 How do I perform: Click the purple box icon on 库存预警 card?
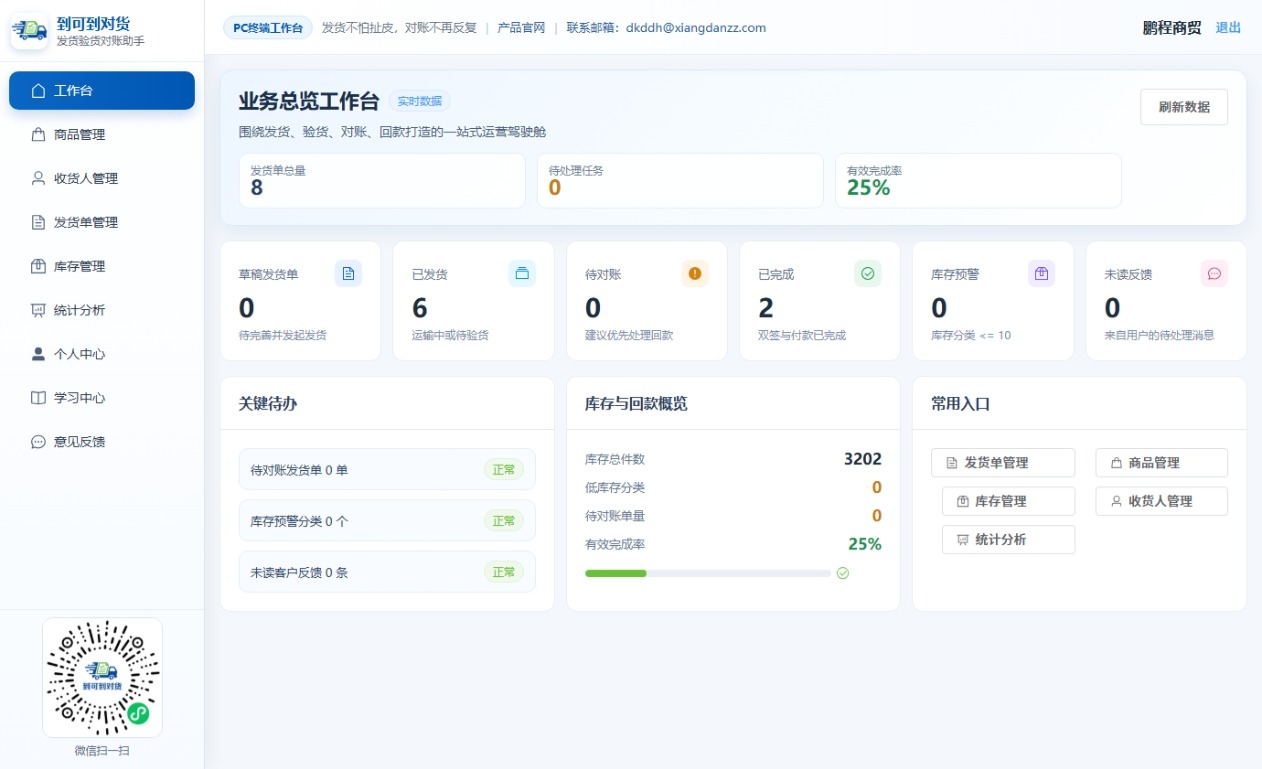[x=1041, y=274]
